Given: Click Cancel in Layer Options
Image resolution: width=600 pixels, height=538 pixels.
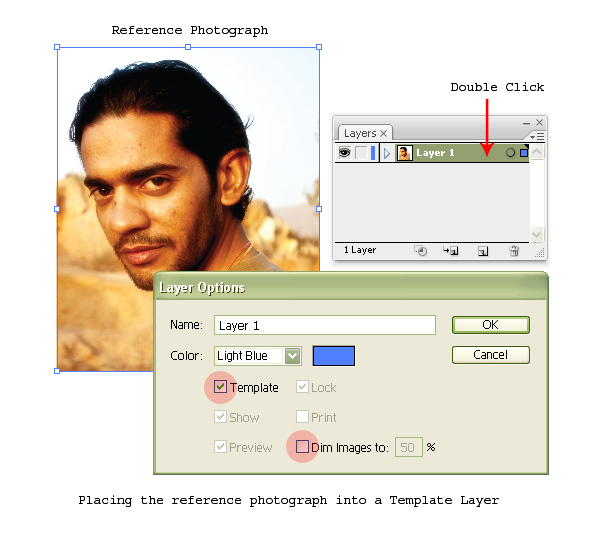Looking at the screenshot, I should 491,355.
